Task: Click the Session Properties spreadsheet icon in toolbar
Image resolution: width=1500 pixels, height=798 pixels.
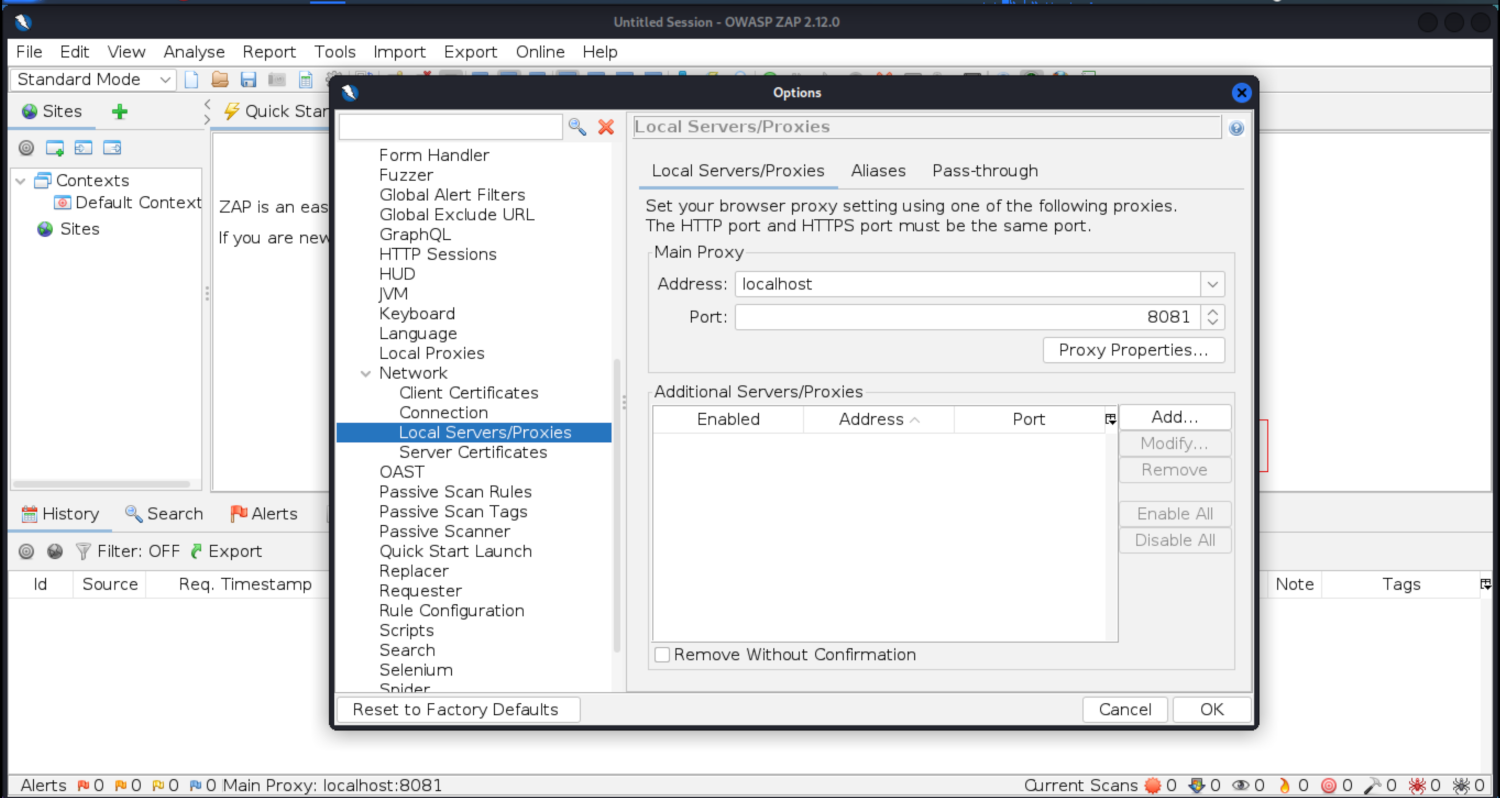Action: 305,80
